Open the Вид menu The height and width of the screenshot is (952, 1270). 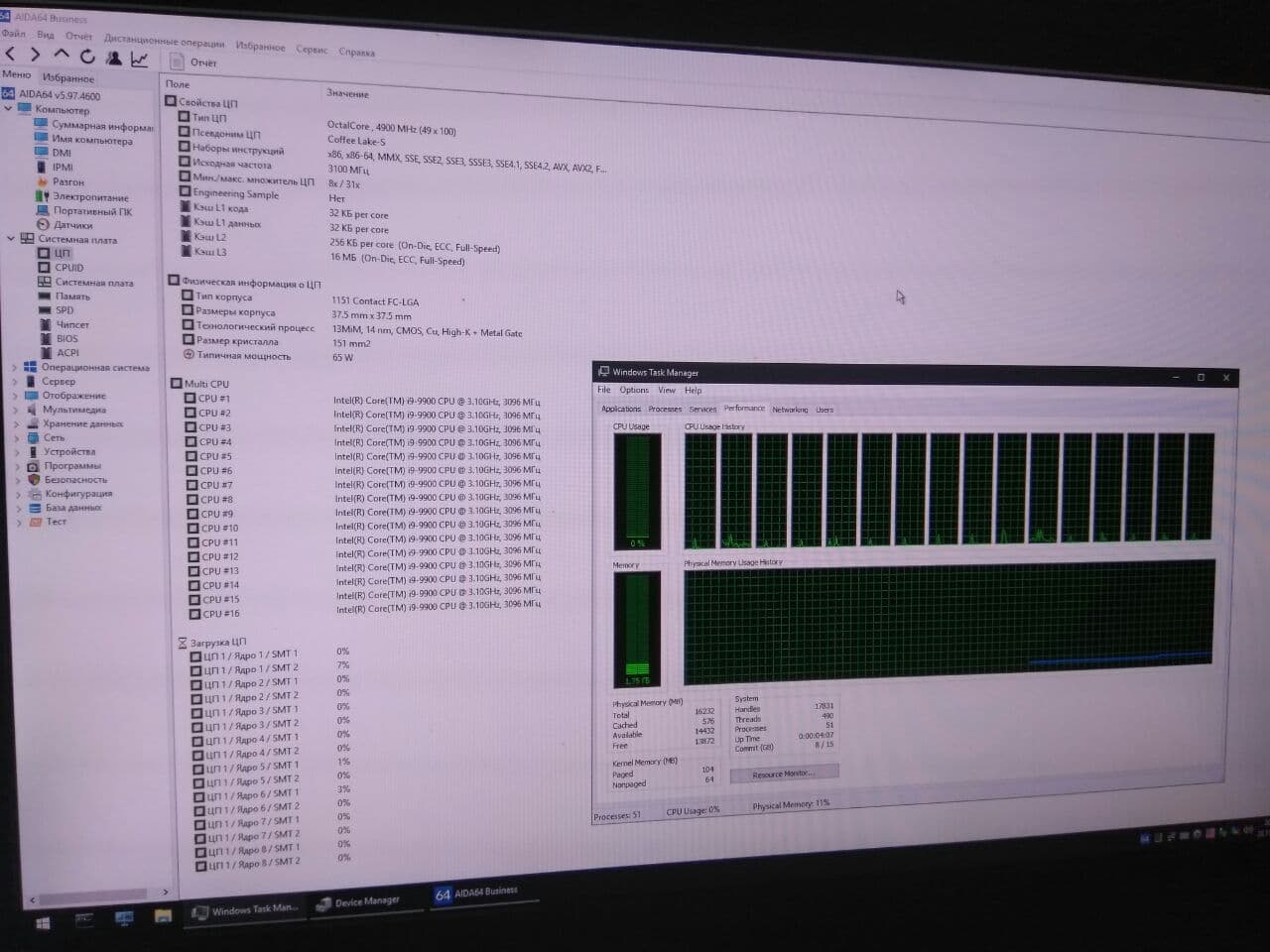46,35
